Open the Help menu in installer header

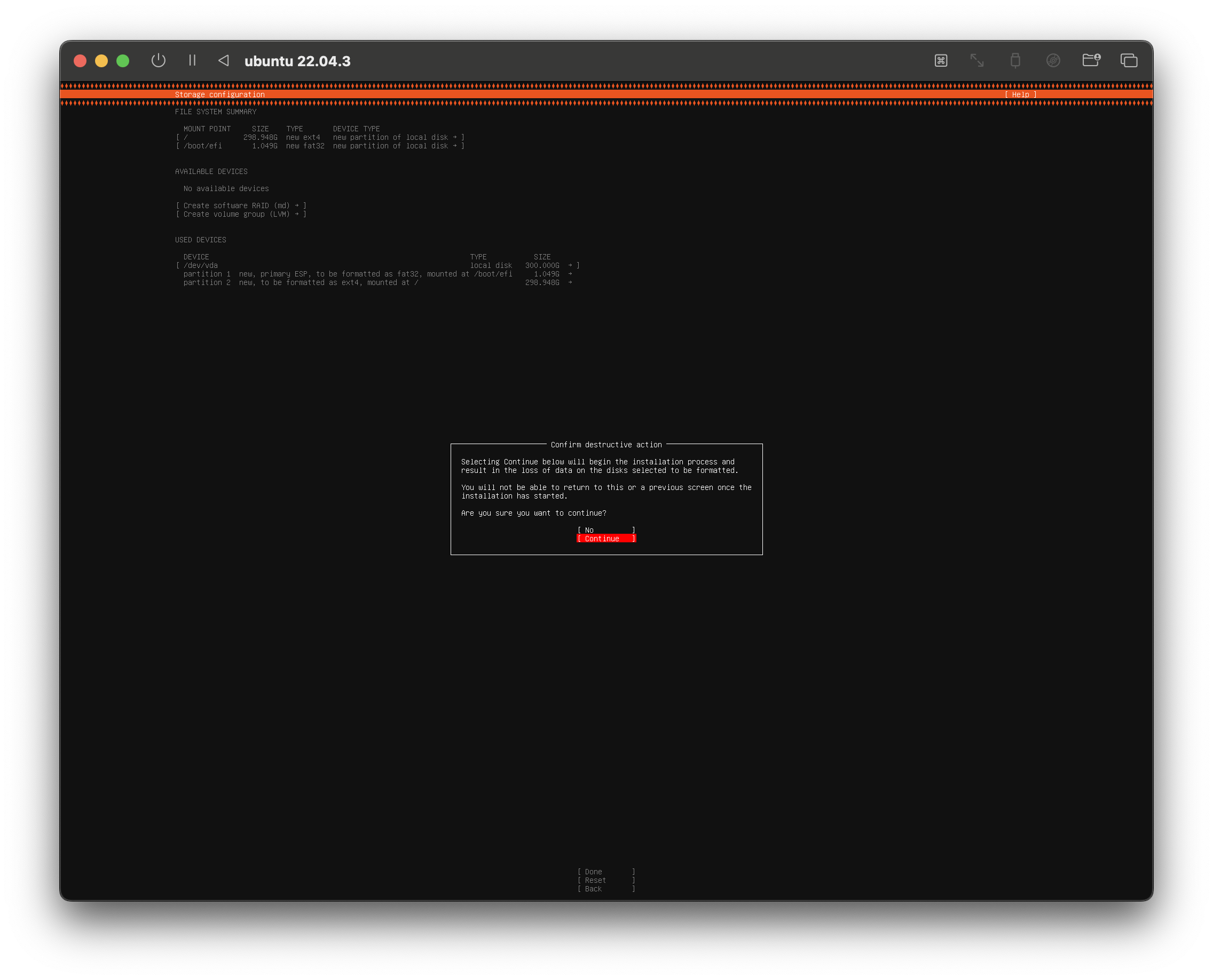pos(1020,94)
